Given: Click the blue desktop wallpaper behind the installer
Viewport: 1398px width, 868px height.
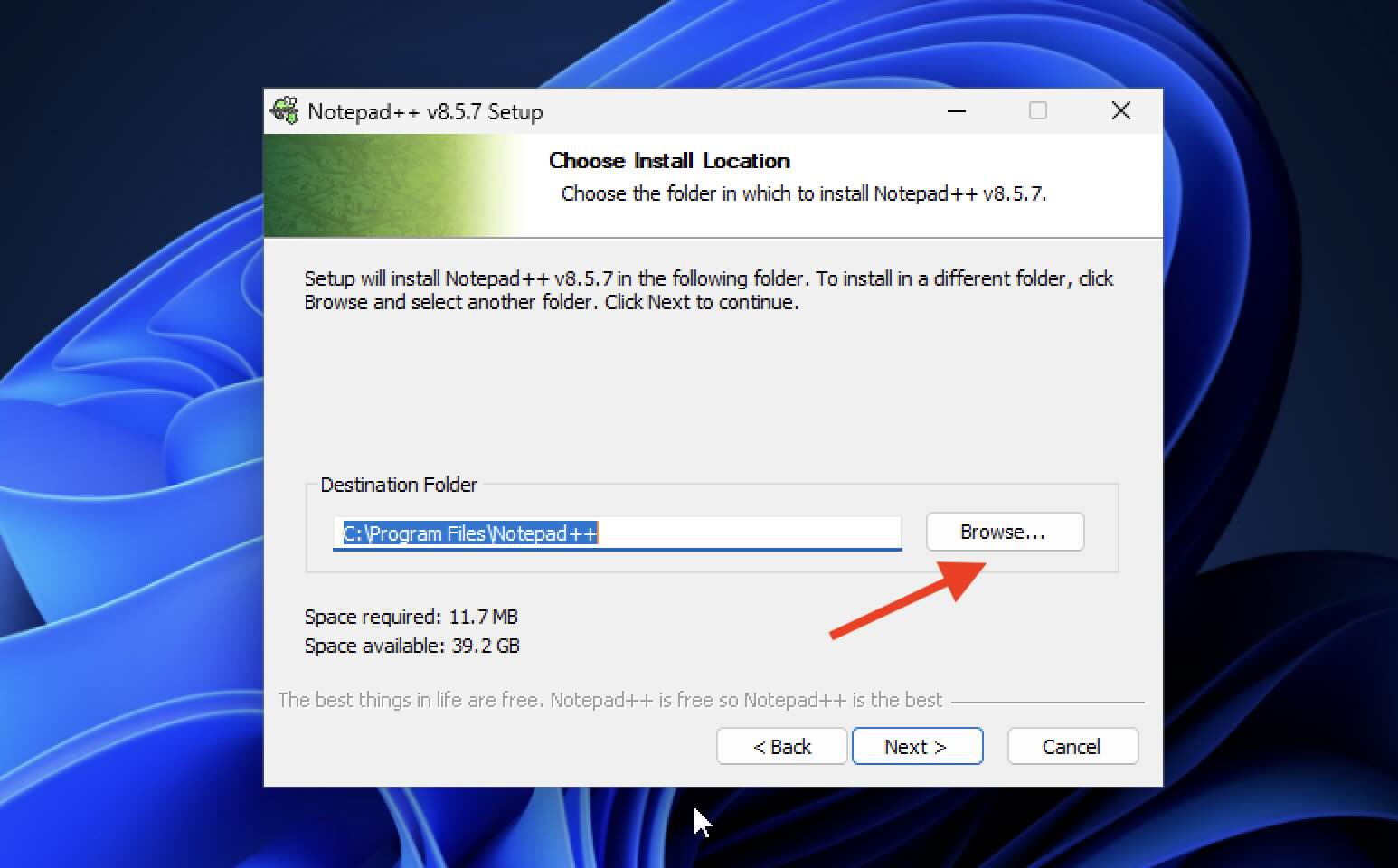Looking at the screenshot, I should 127,434.
